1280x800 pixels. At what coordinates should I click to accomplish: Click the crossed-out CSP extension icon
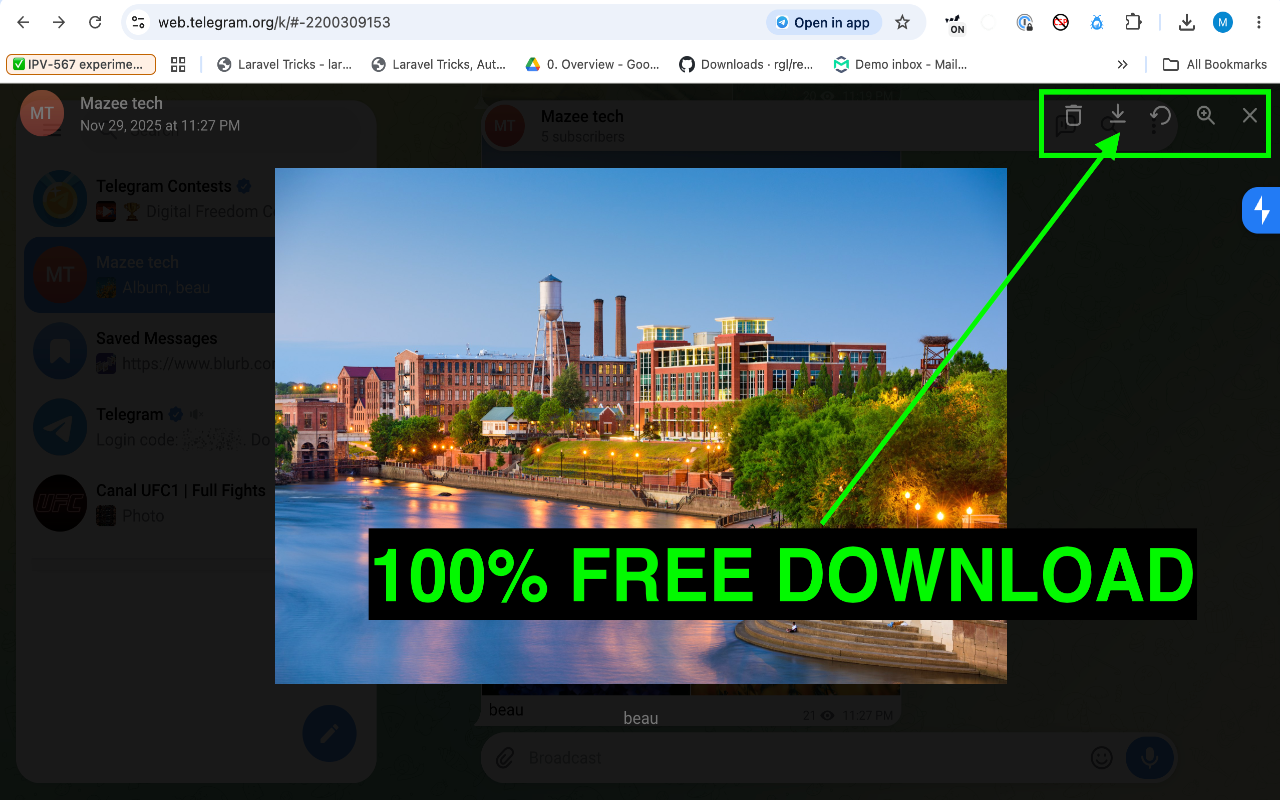click(x=1061, y=22)
